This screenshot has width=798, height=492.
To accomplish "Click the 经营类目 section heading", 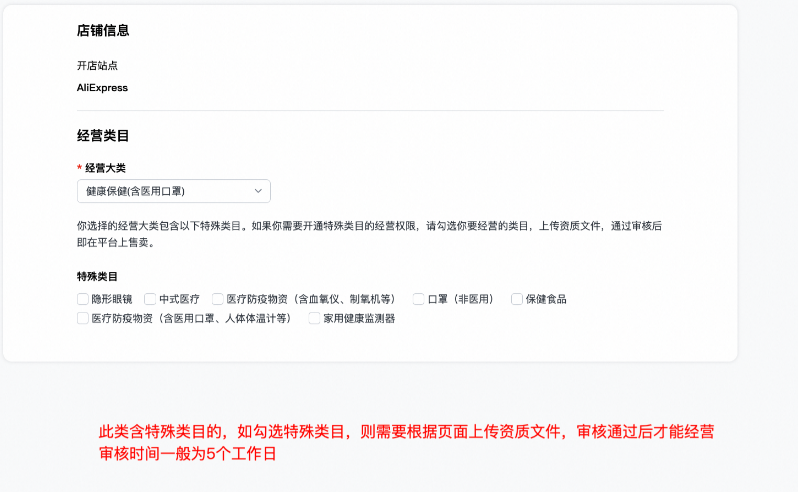I will 103,135.
